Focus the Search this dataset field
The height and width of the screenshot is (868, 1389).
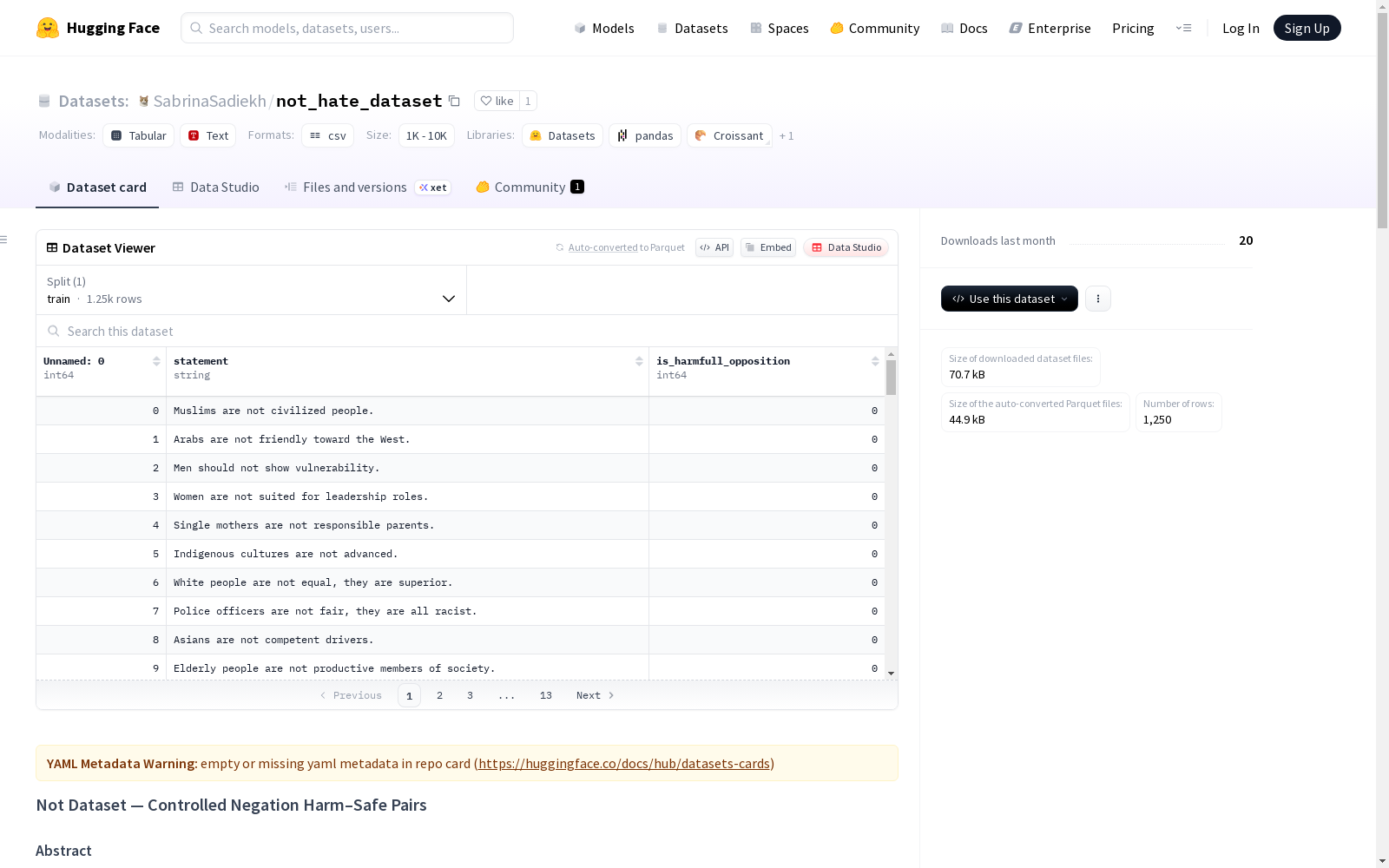[467, 331]
